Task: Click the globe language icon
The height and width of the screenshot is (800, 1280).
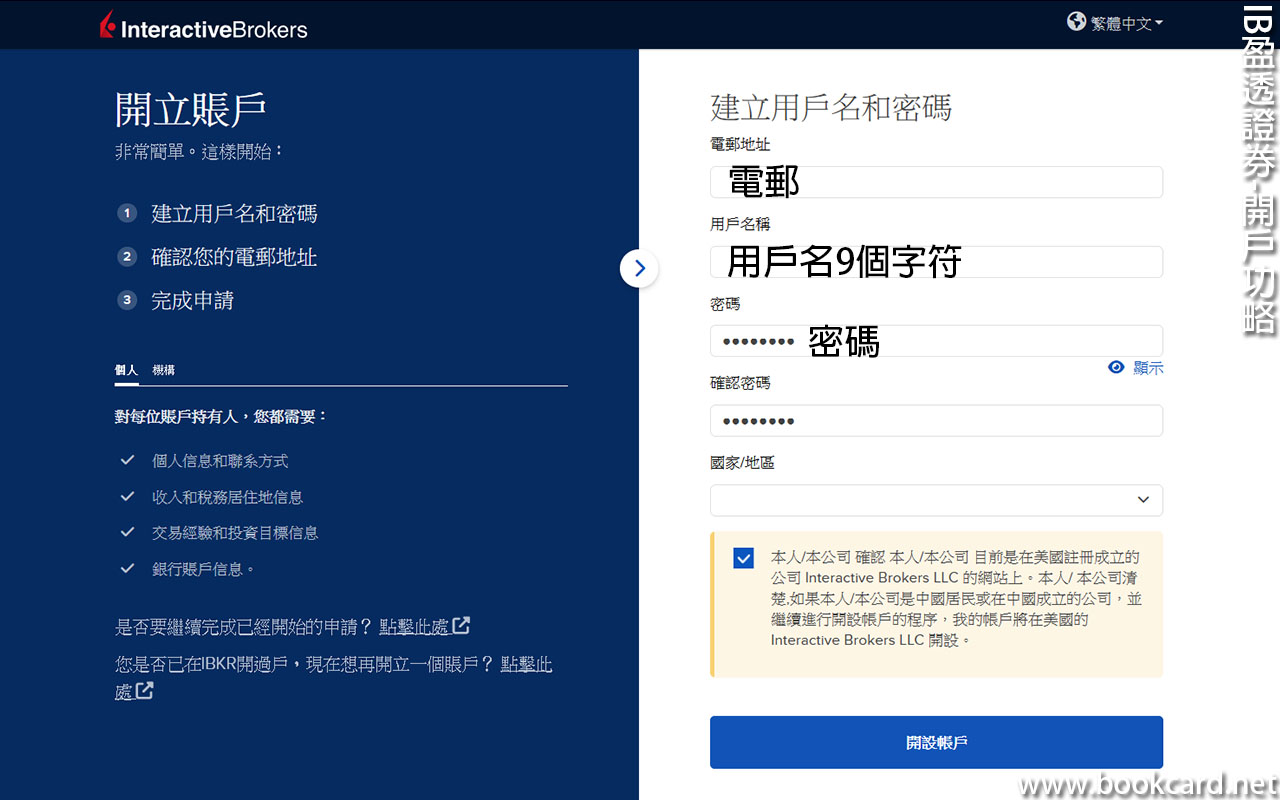Action: tap(1076, 22)
